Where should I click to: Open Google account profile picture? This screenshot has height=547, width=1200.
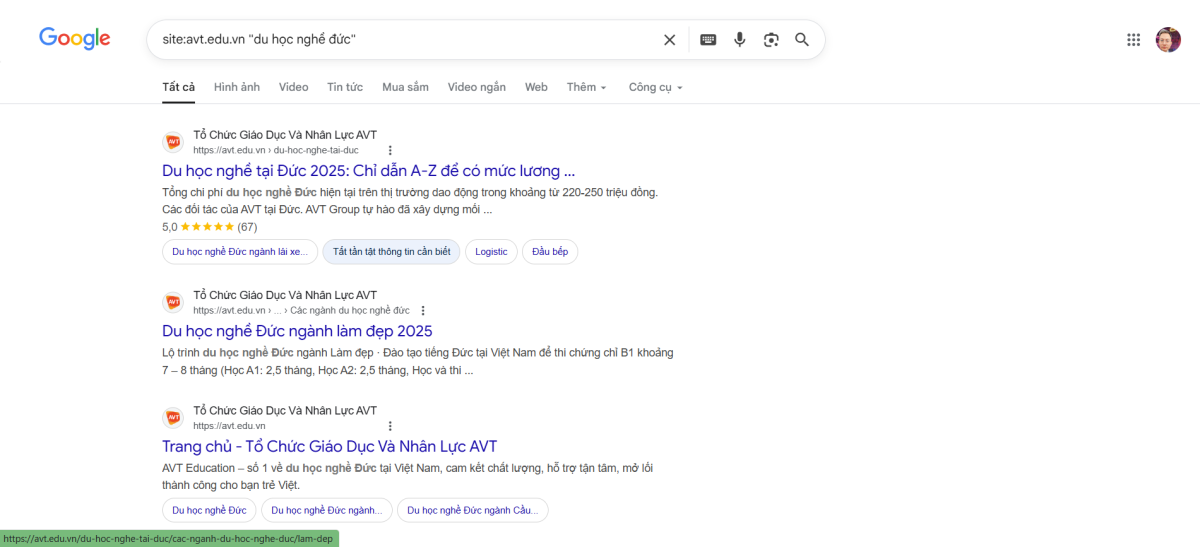1168,40
